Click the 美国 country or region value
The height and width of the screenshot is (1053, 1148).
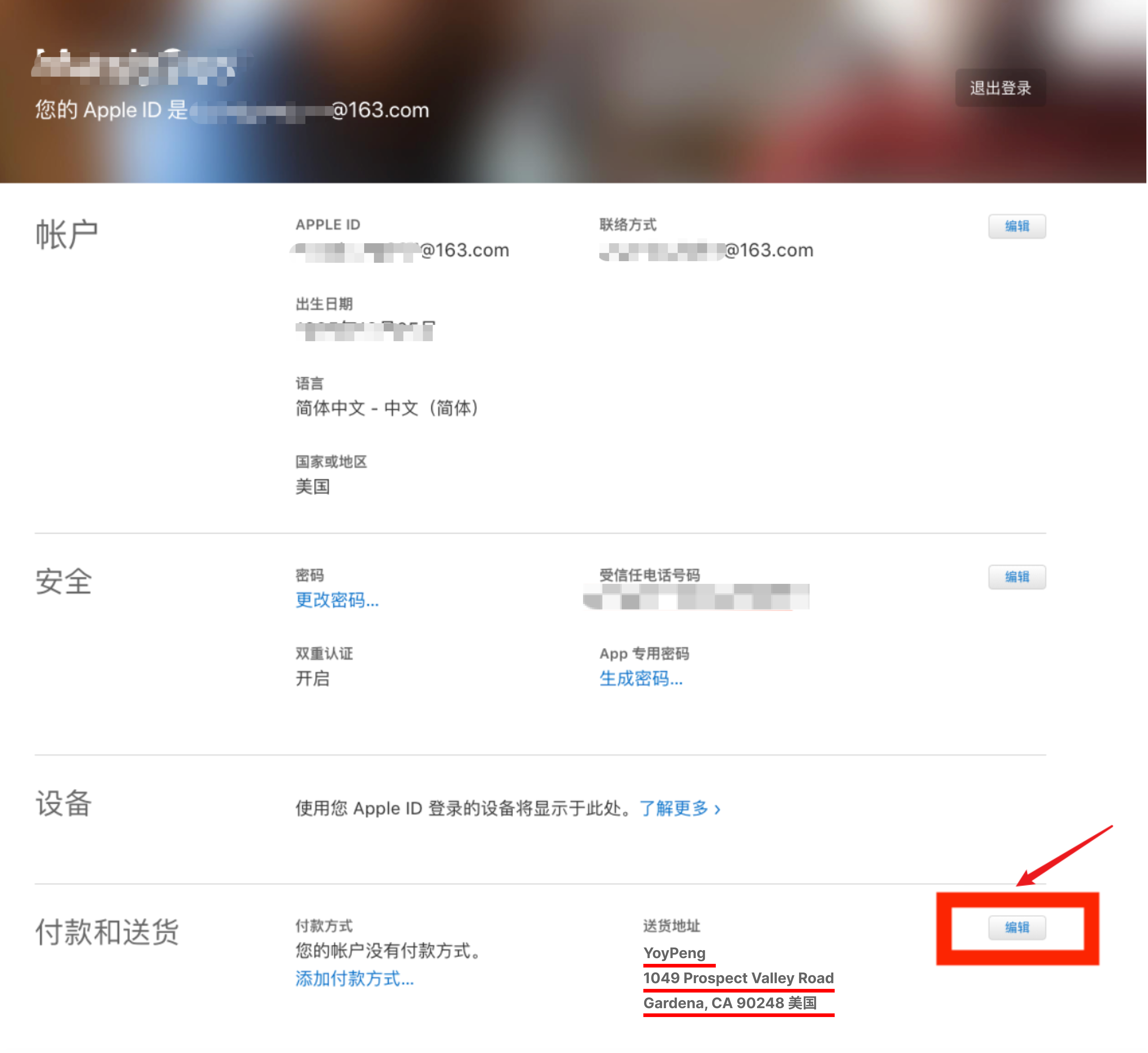click(x=312, y=487)
